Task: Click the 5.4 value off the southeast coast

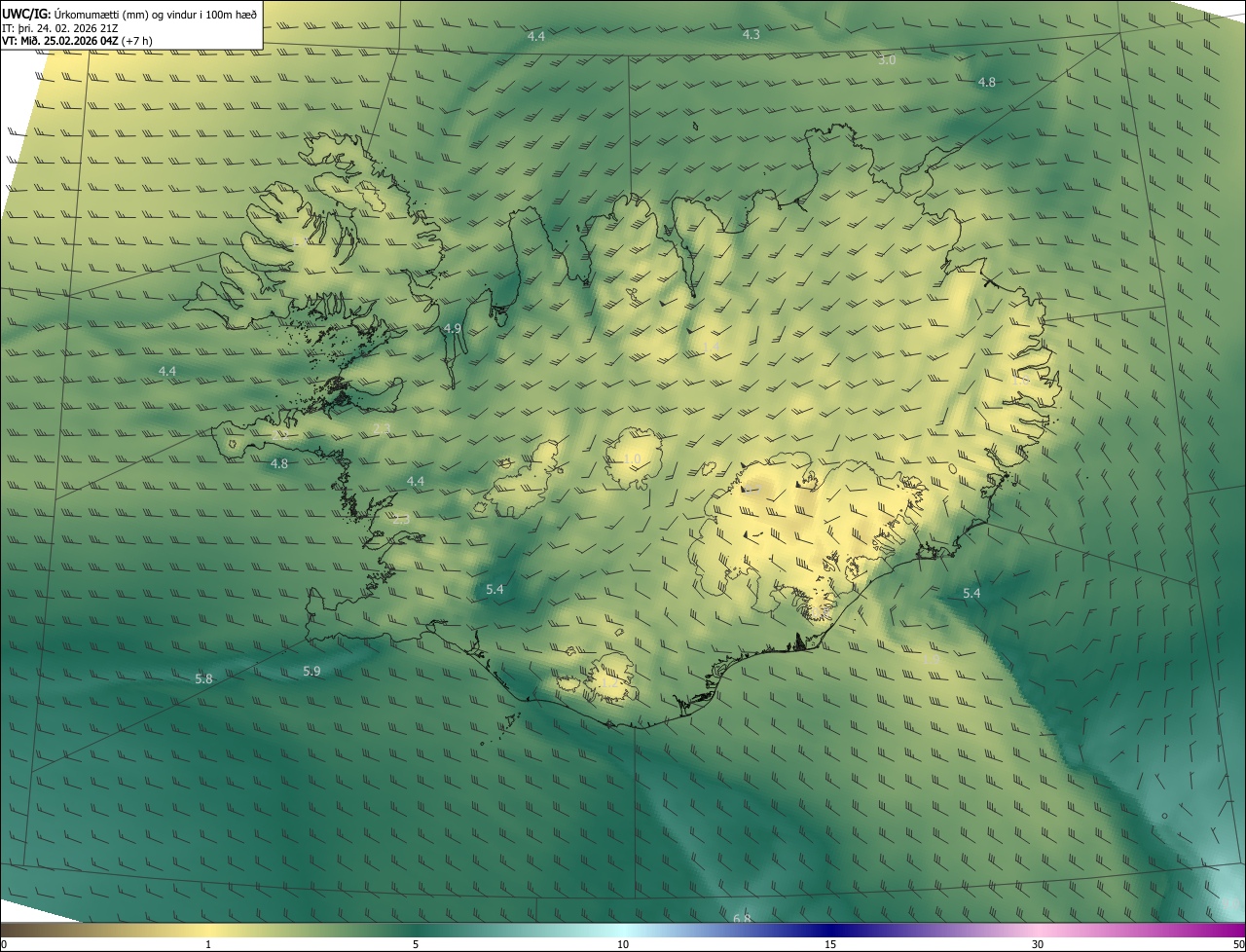Action: pyautogui.click(x=971, y=593)
